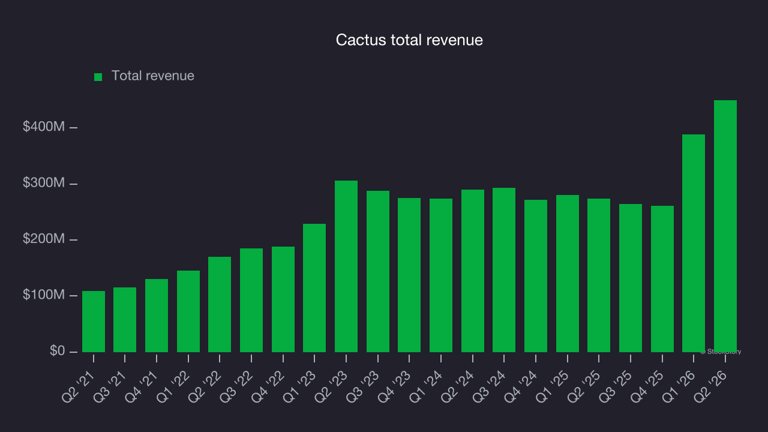Click the Q2 '23 x-axis label
Image resolution: width=768 pixels, height=432 pixels.
coord(331,387)
